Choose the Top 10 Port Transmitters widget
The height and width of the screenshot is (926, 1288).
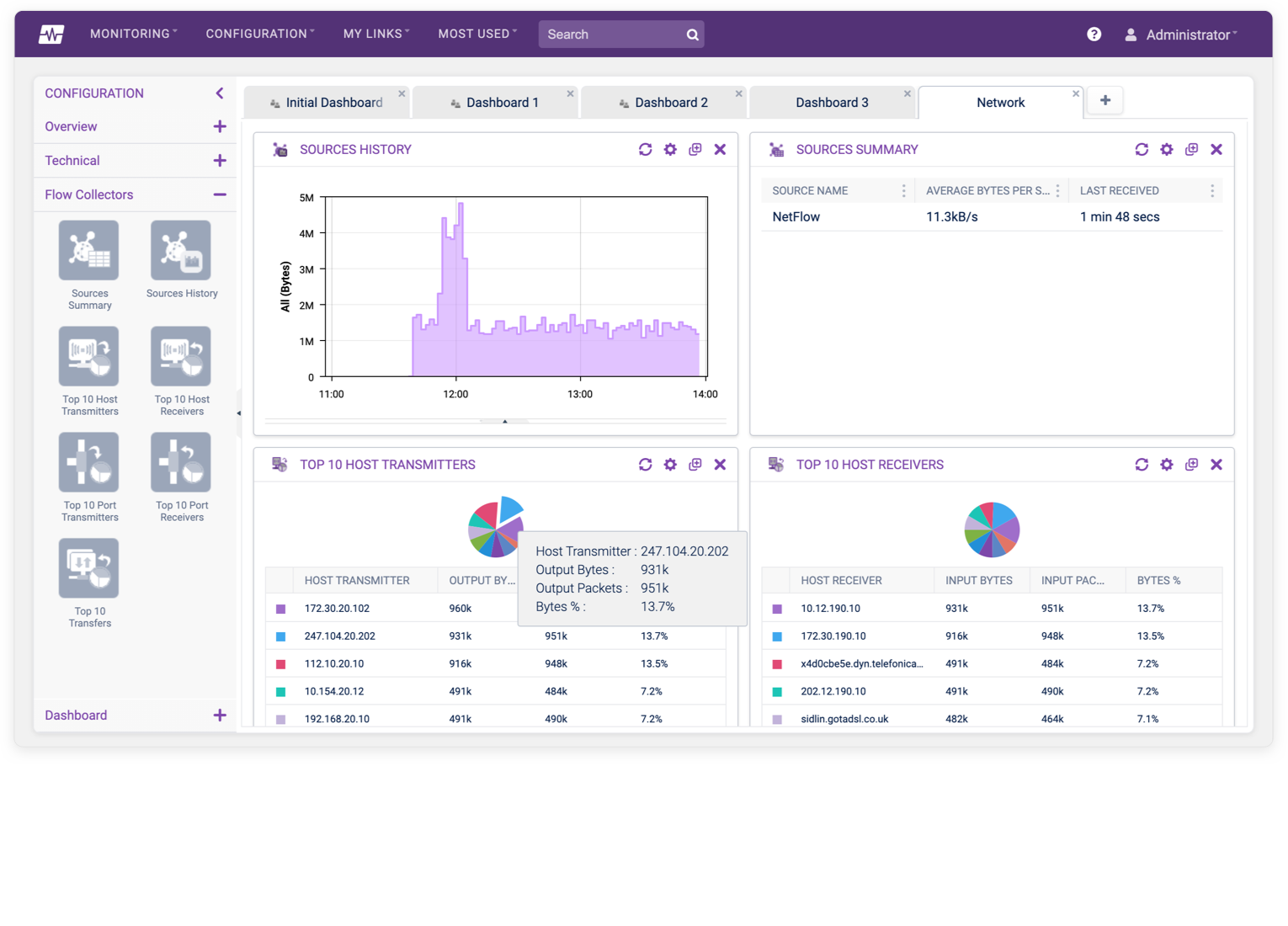[88, 461]
